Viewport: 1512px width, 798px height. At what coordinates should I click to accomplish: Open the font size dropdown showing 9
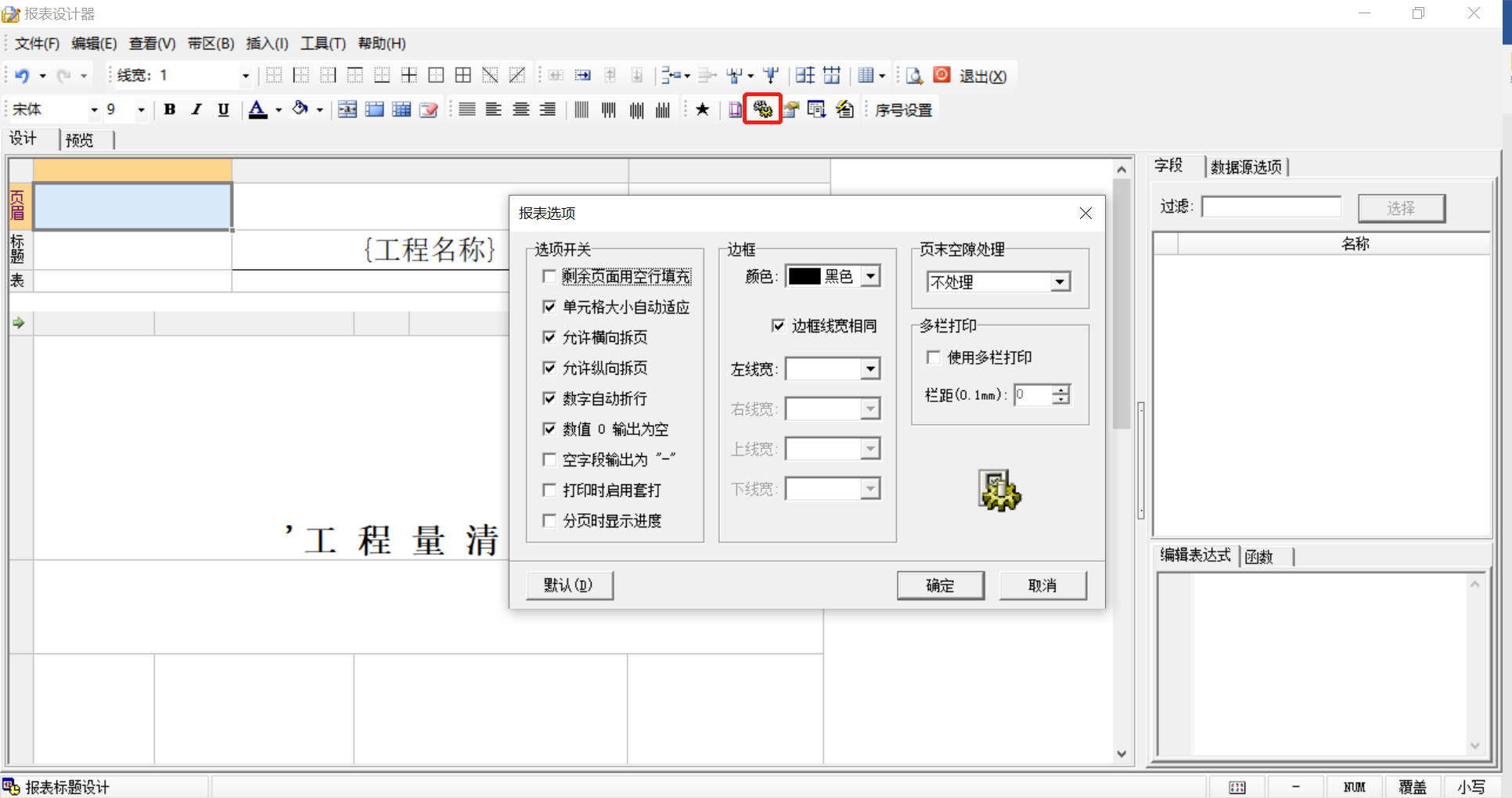click(140, 110)
